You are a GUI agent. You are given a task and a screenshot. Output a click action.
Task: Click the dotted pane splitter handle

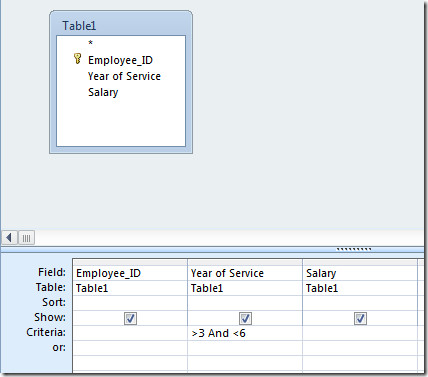pos(354,249)
